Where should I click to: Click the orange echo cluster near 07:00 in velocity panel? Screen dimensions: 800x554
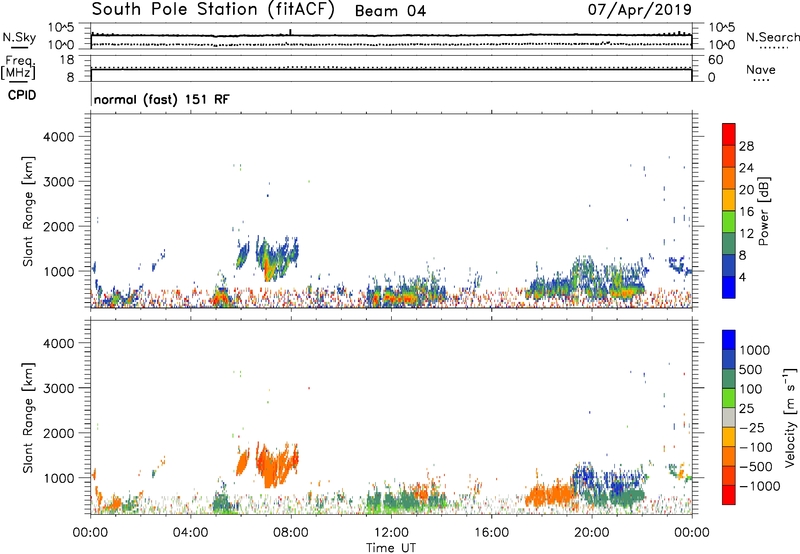(276, 463)
